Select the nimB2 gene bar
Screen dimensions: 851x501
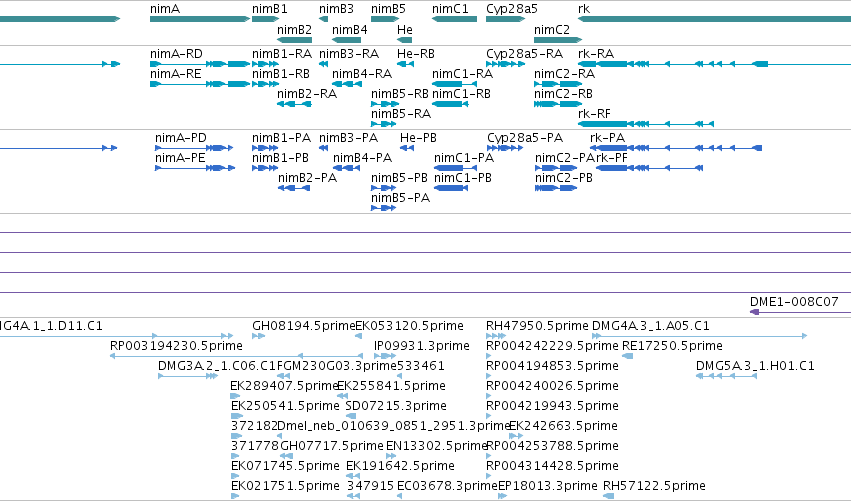[x=295, y=40]
